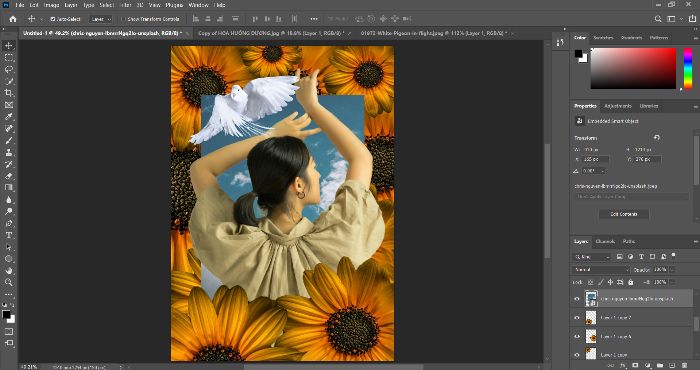700x370 pixels.
Task: Select the History Brush tool
Action: click(x=8, y=164)
